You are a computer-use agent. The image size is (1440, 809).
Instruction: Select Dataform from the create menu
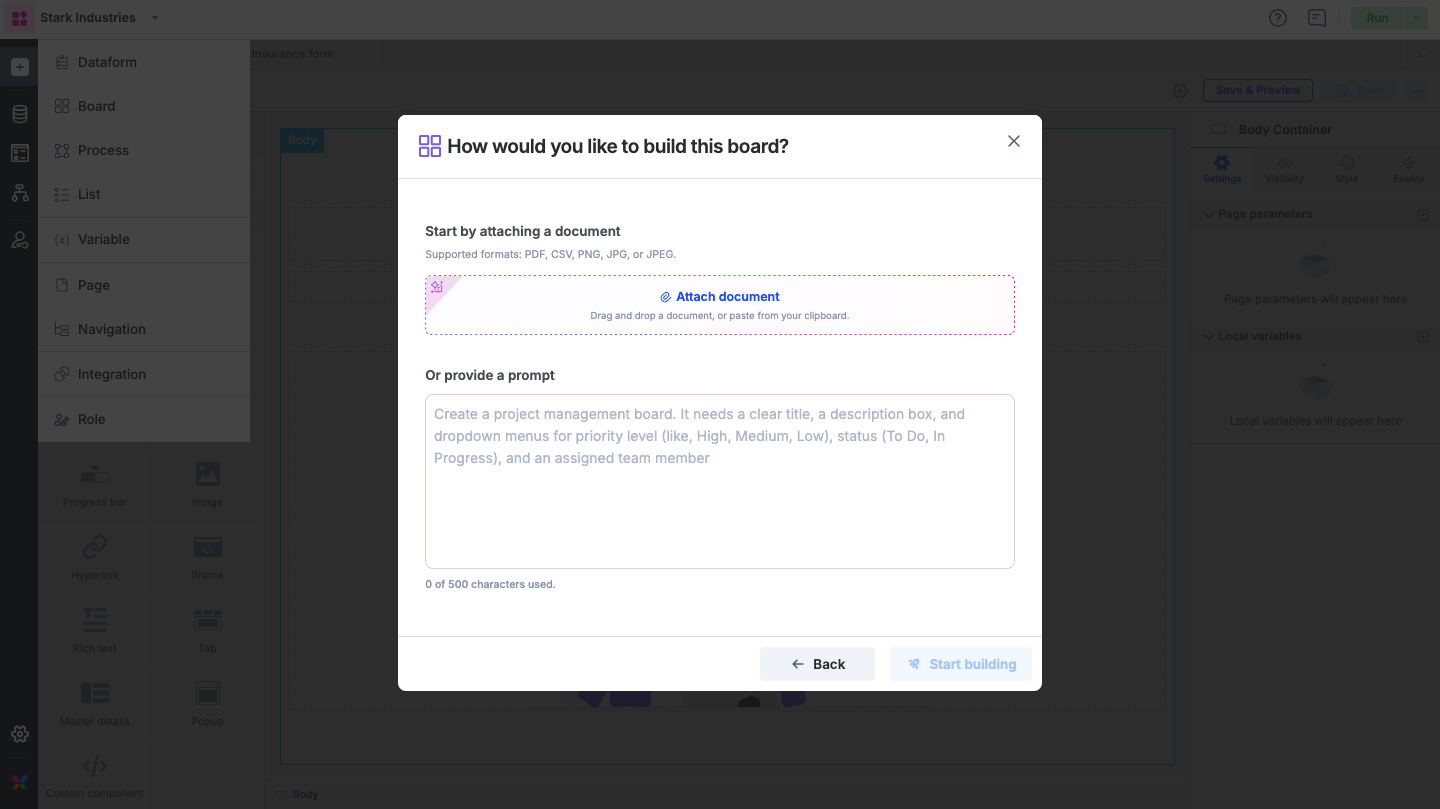pos(107,62)
